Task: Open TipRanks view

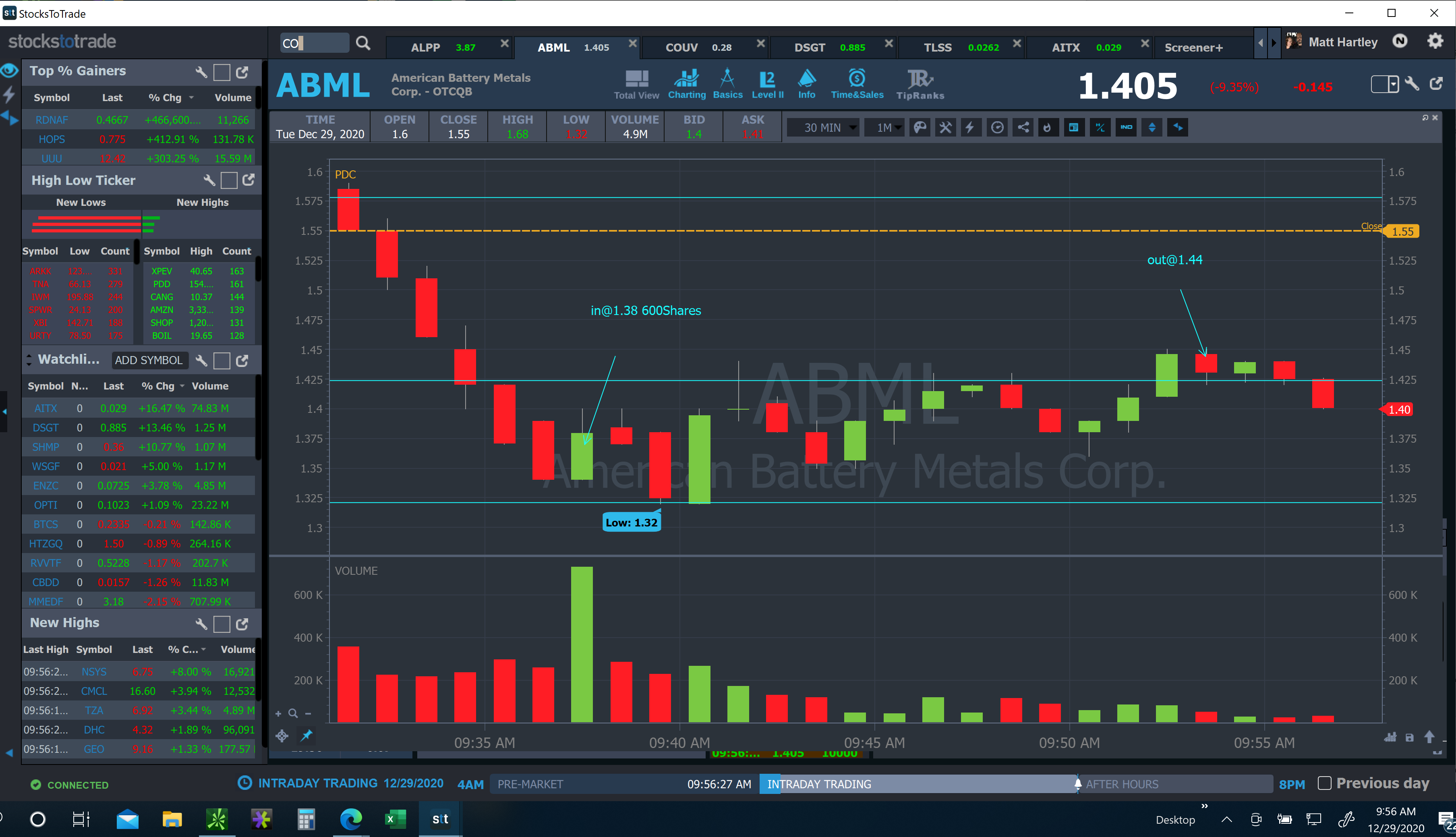Action: click(920, 85)
